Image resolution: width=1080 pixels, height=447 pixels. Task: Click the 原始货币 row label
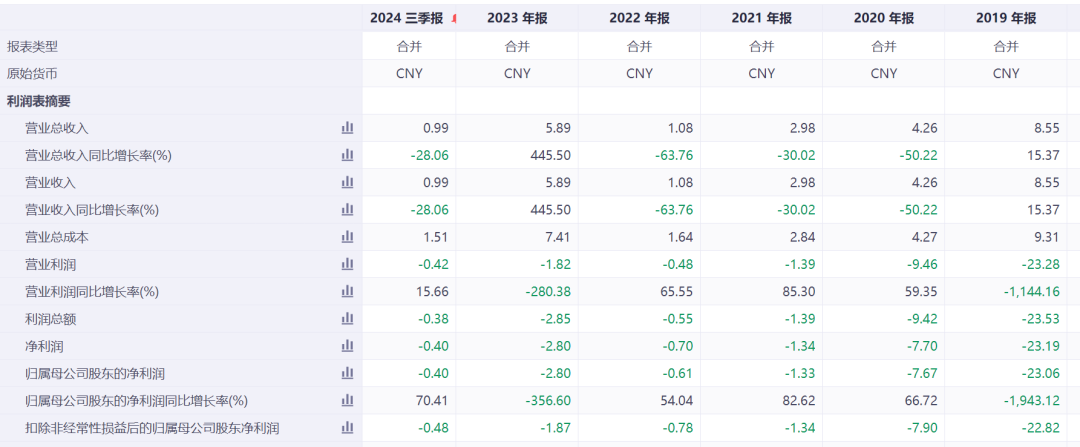[33, 73]
